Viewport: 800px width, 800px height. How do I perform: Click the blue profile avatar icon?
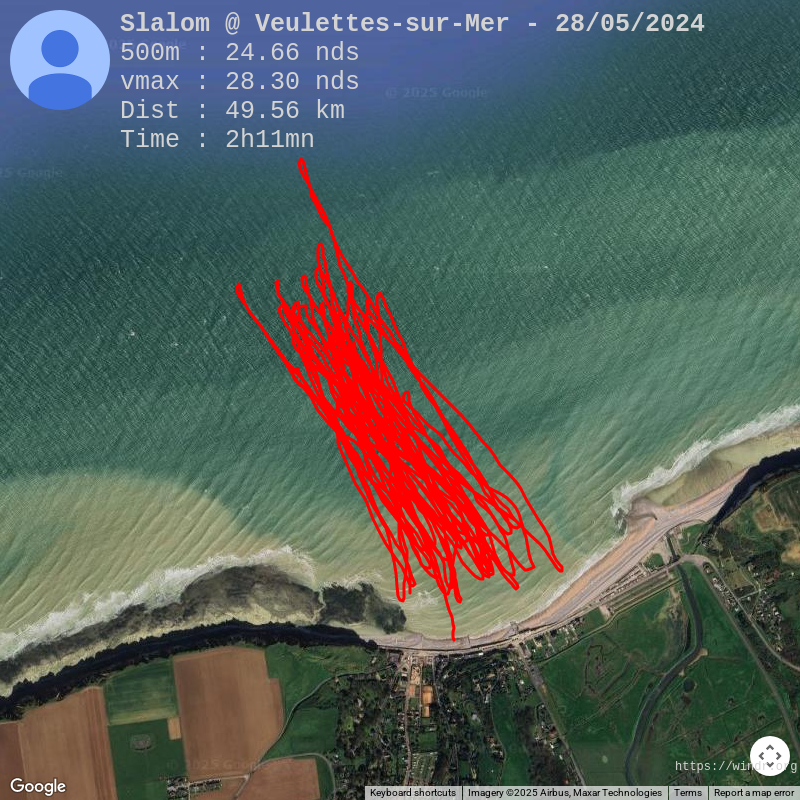point(60,60)
